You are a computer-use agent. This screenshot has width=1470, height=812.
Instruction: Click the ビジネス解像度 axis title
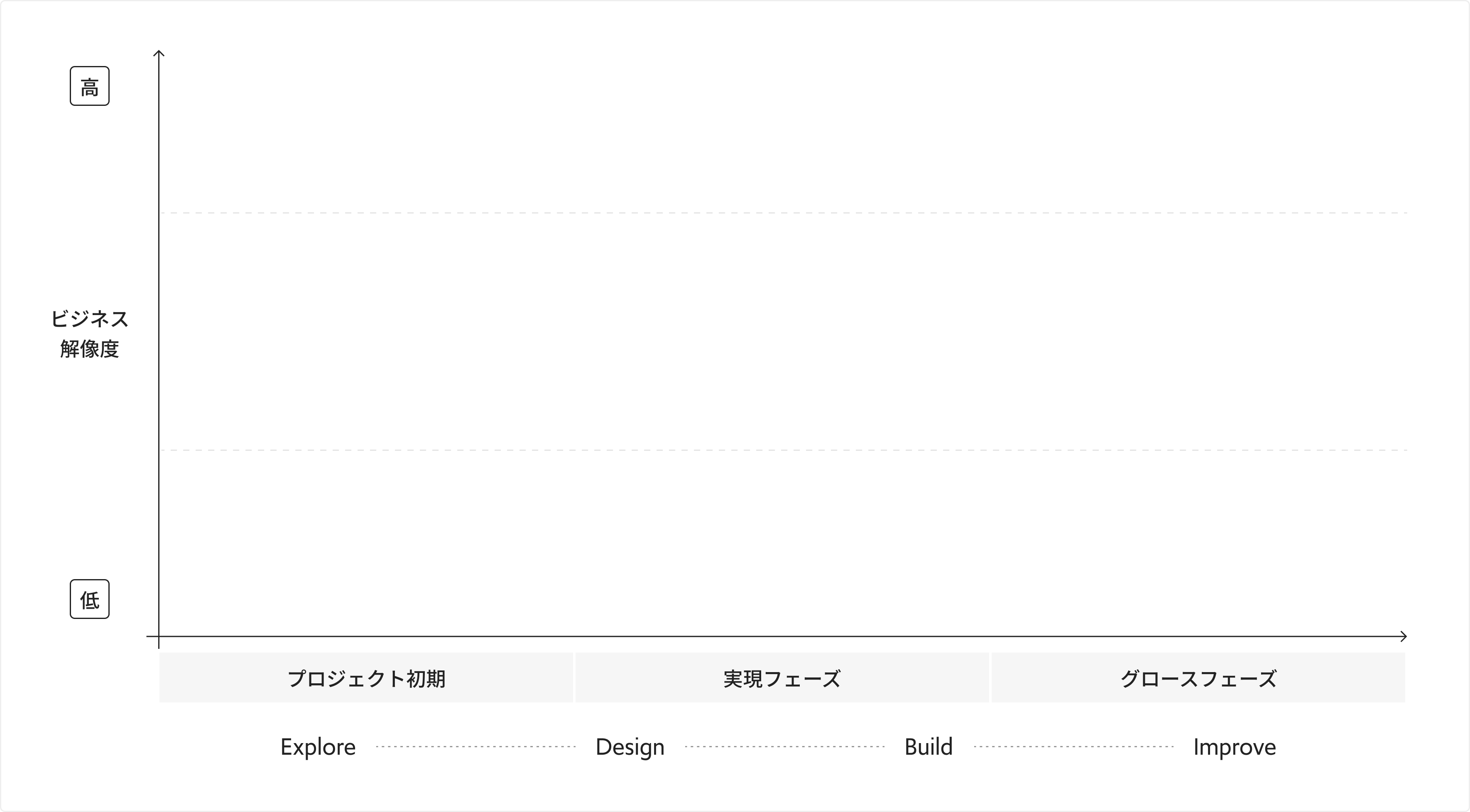(x=90, y=334)
